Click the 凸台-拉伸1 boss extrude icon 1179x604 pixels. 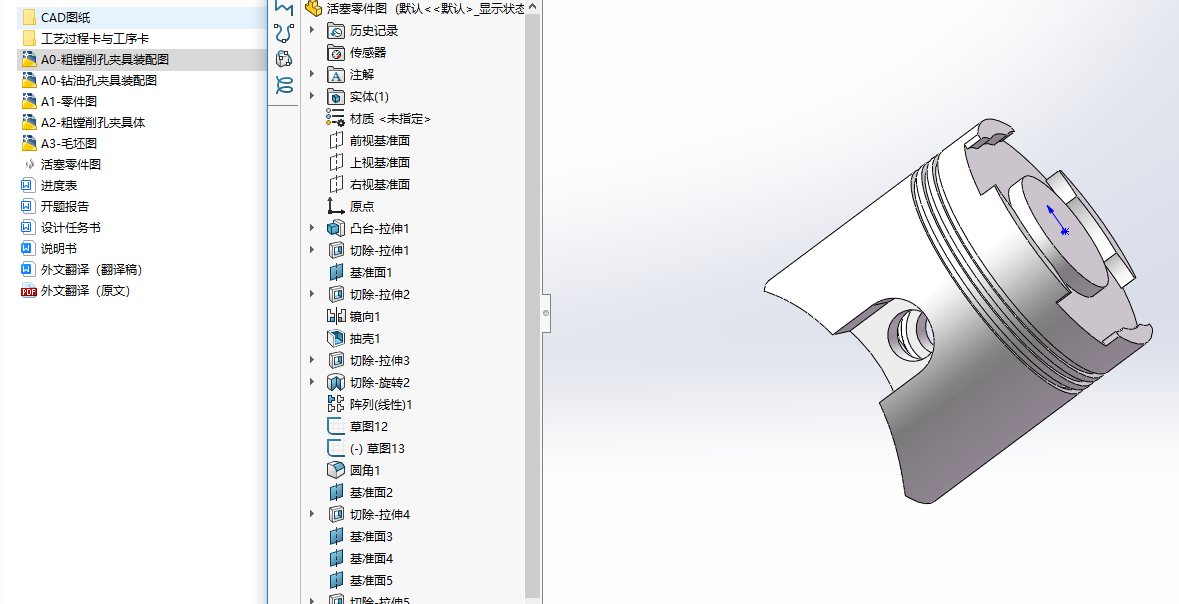(335, 228)
